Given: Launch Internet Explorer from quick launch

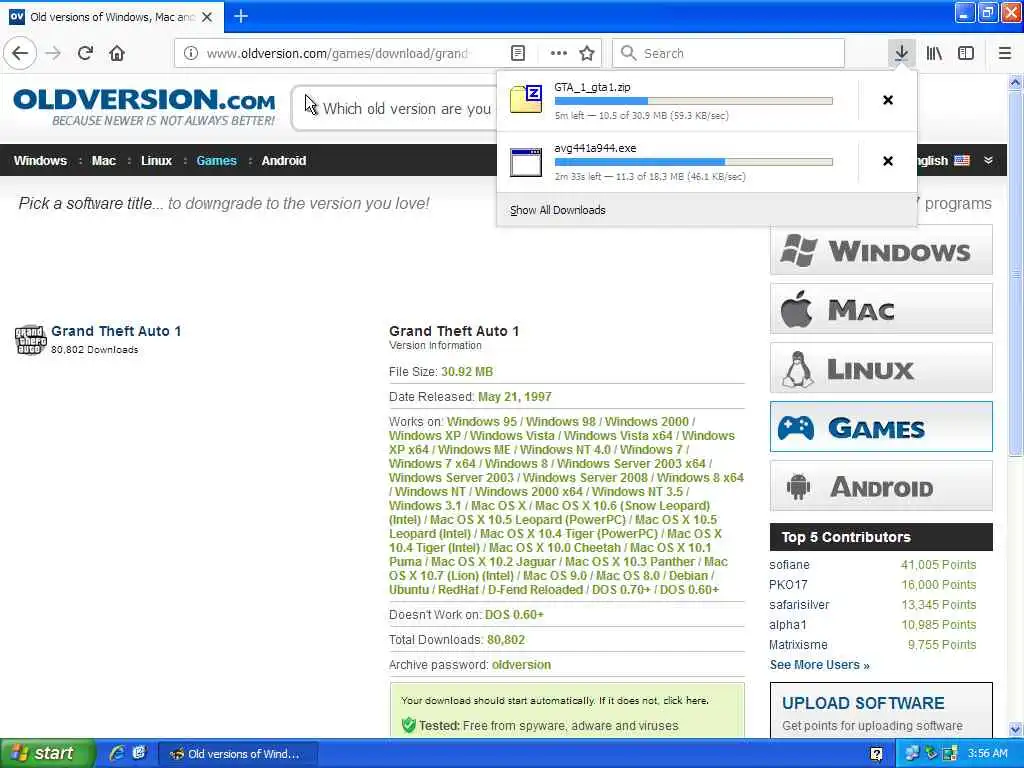Looking at the screenshot, I should pyautogui.click(x=118, y=753).
